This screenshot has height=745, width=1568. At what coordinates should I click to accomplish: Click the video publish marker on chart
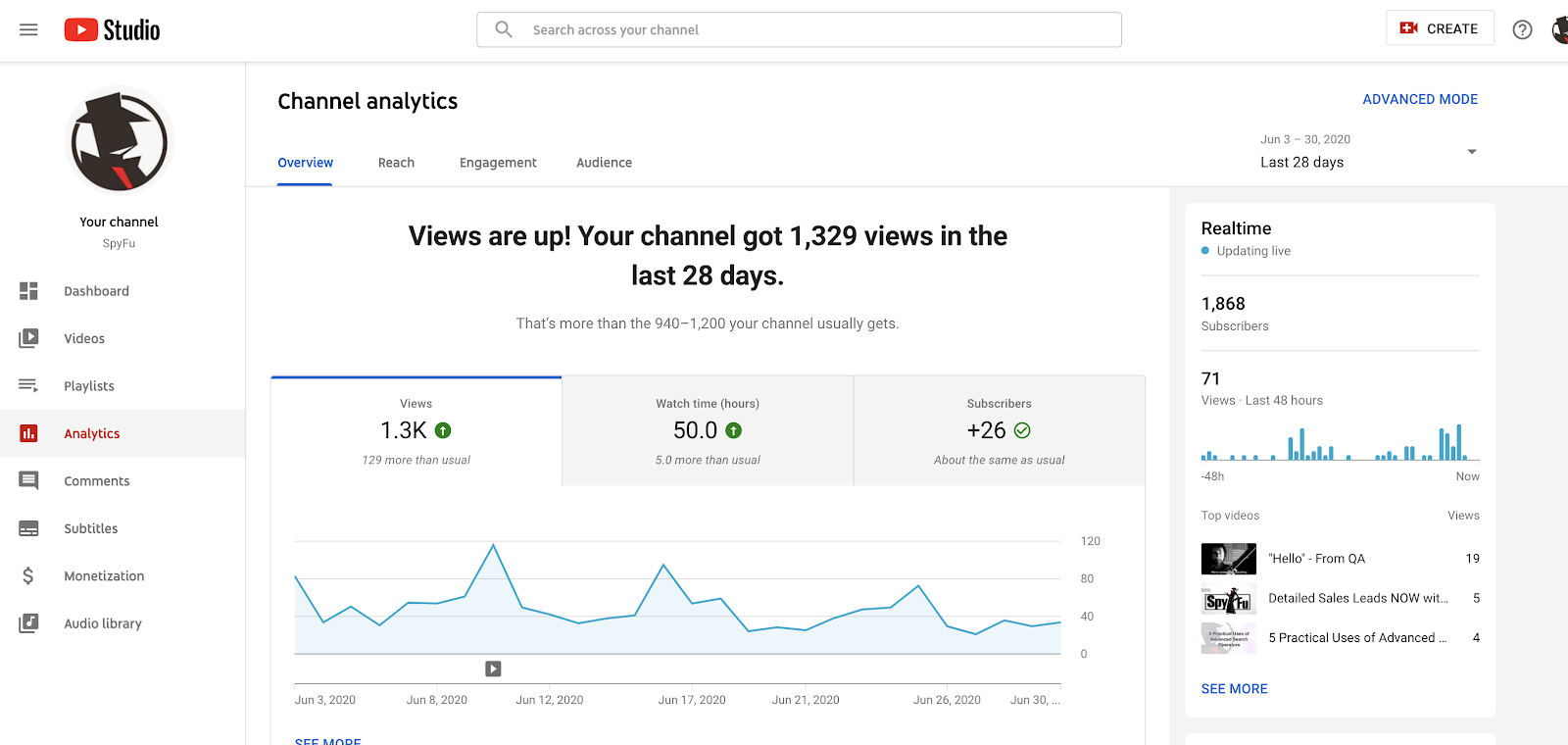click(x=493, y=669)
